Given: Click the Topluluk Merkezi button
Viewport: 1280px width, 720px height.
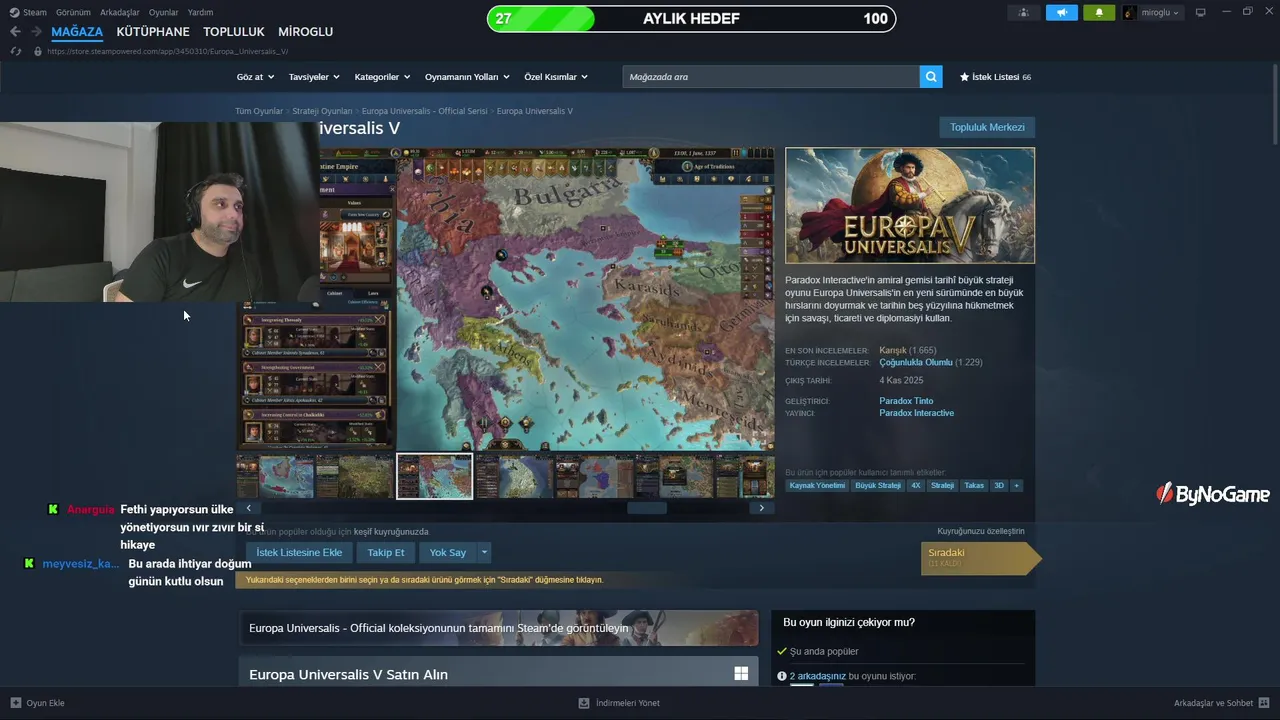Looking at the screenshot, I should pyautogui.click(x=987, y=127).
